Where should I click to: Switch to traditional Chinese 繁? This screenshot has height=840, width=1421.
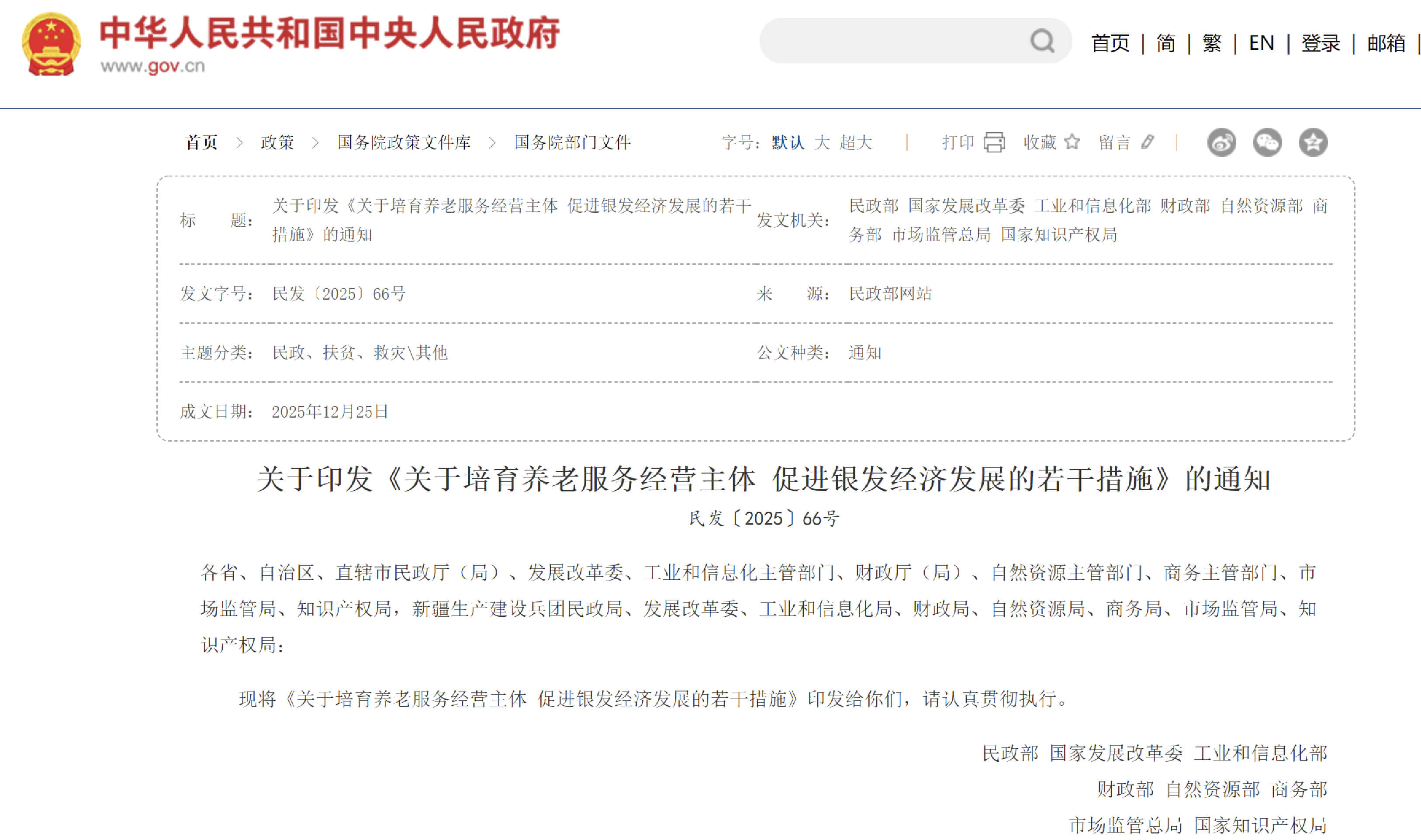[1212, 43]
